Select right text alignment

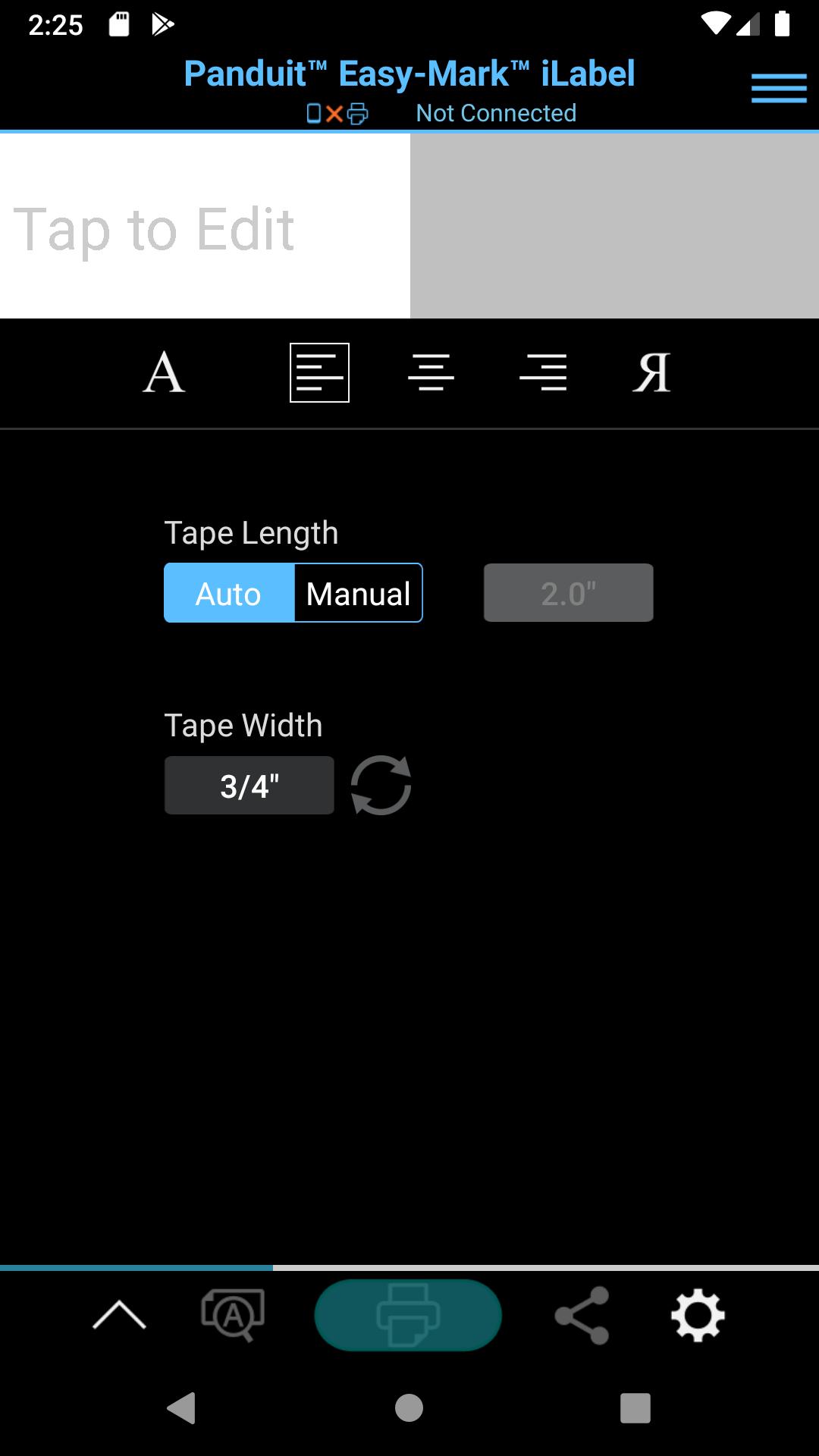[x=543, y=372]
